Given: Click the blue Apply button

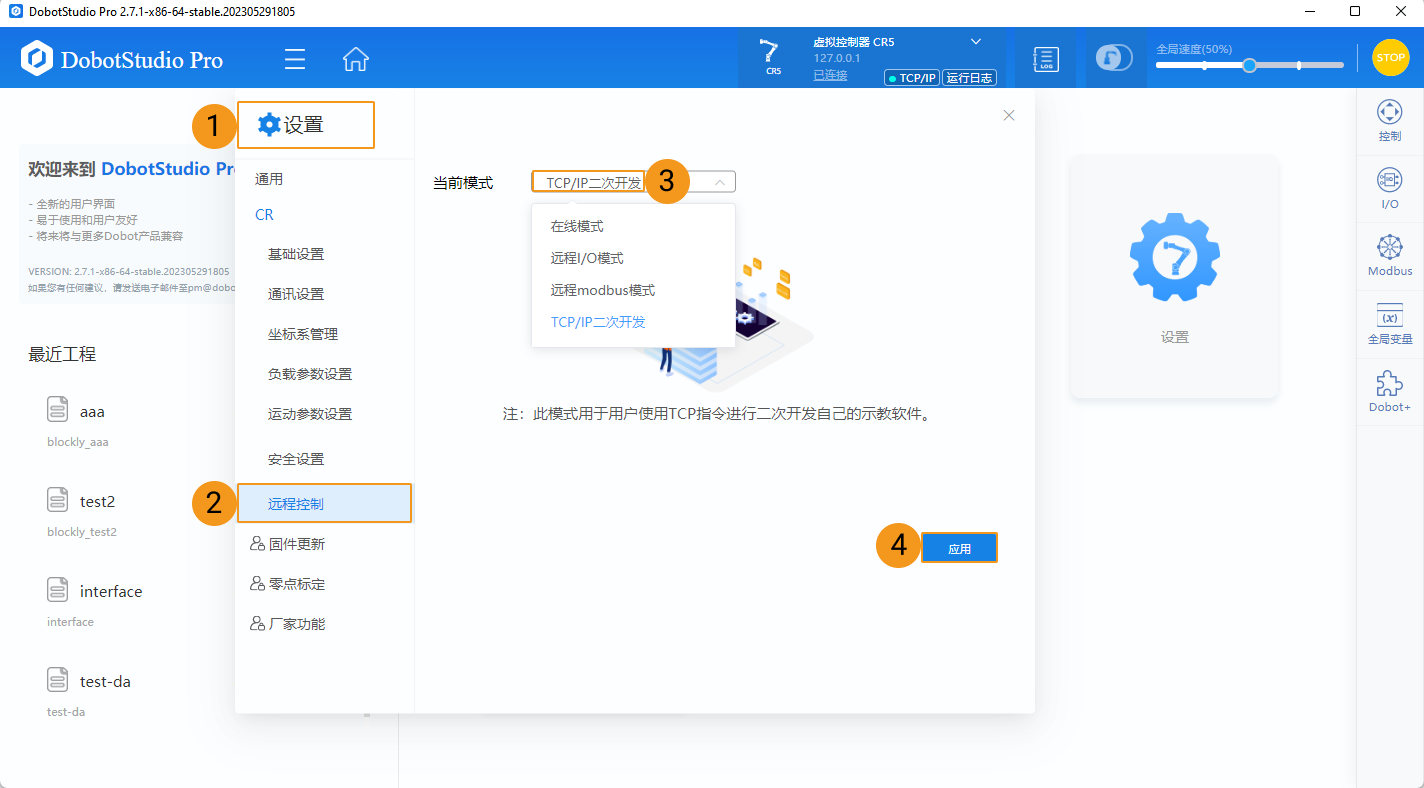Looking at the screenshot, I should click(x=959, y=548).
